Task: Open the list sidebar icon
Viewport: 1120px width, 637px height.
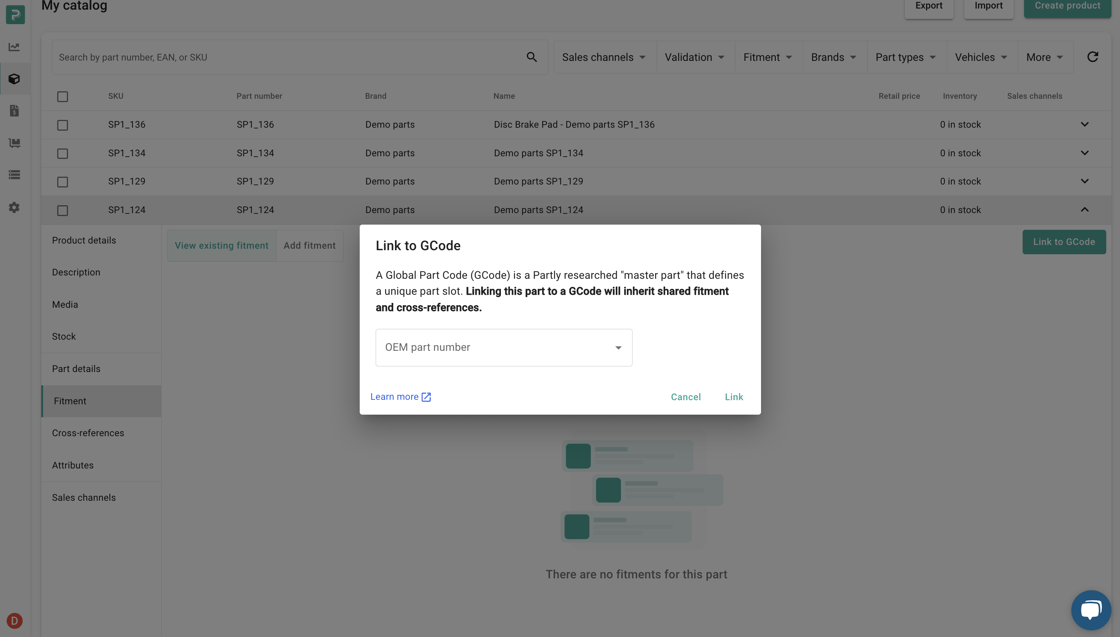Action: (x=14, y=175)
